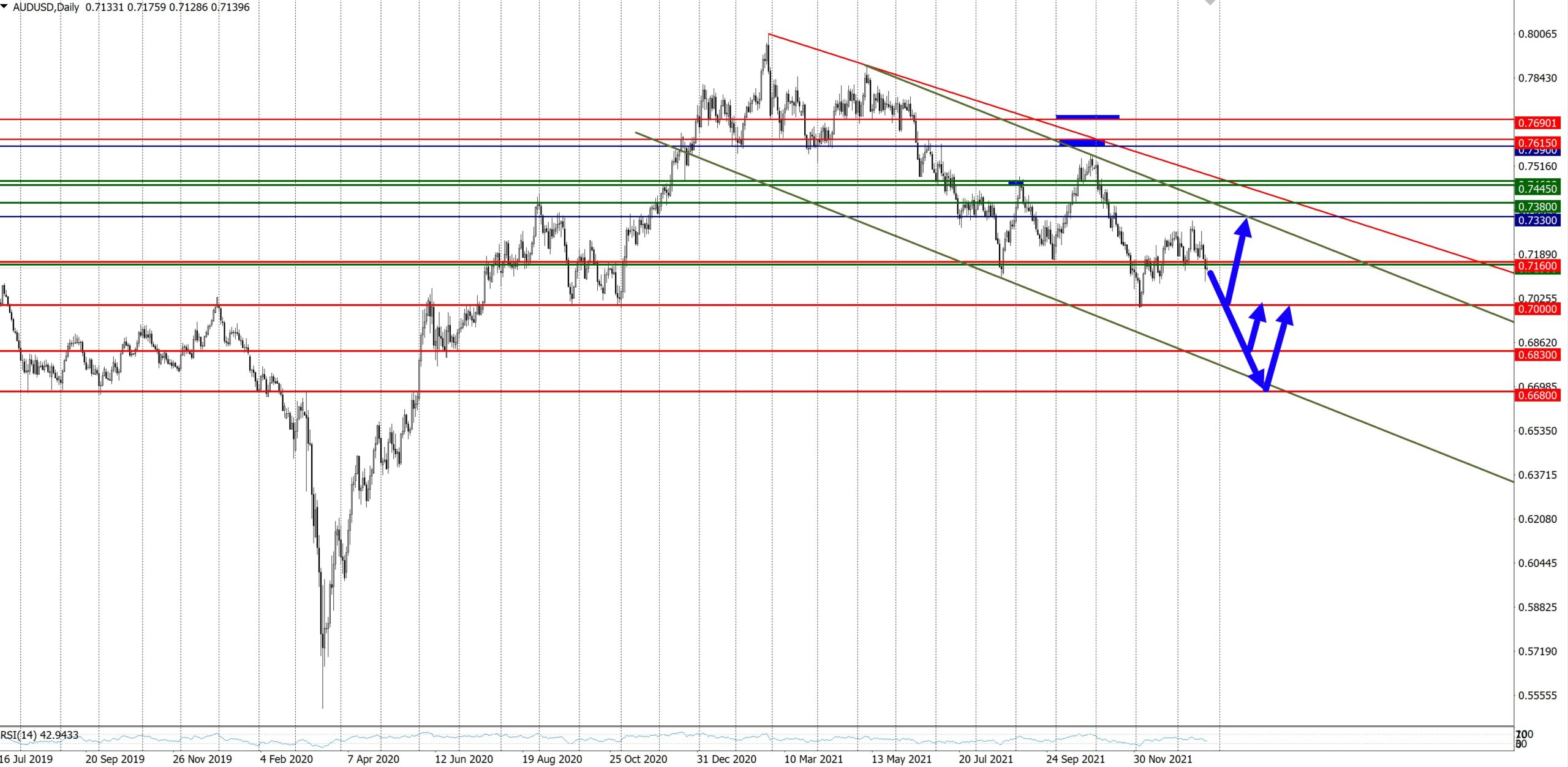Click the 7 Apr 2020 date label

pos(373,759)
